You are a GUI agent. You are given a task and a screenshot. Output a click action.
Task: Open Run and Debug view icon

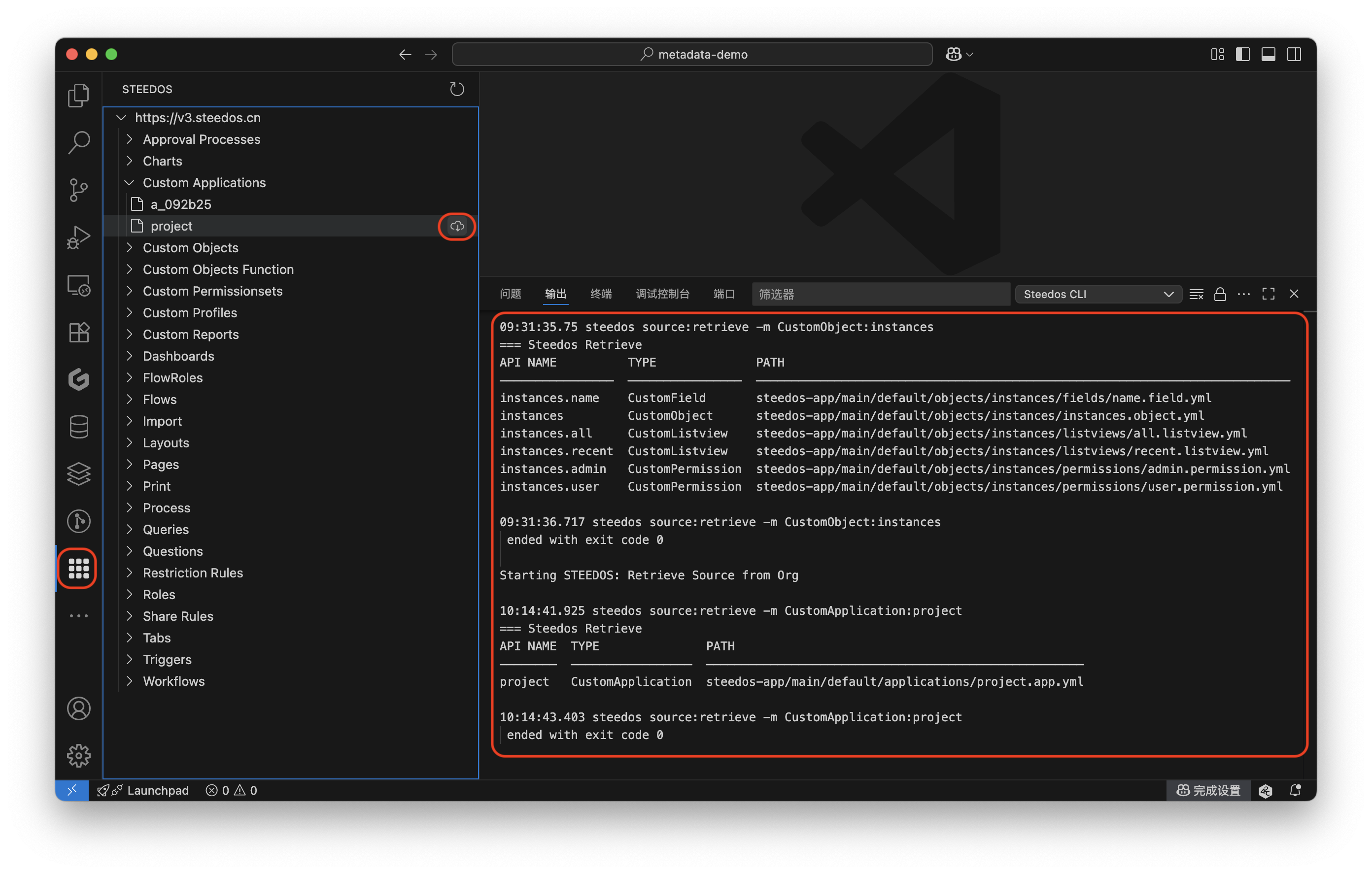pos(79,237)
